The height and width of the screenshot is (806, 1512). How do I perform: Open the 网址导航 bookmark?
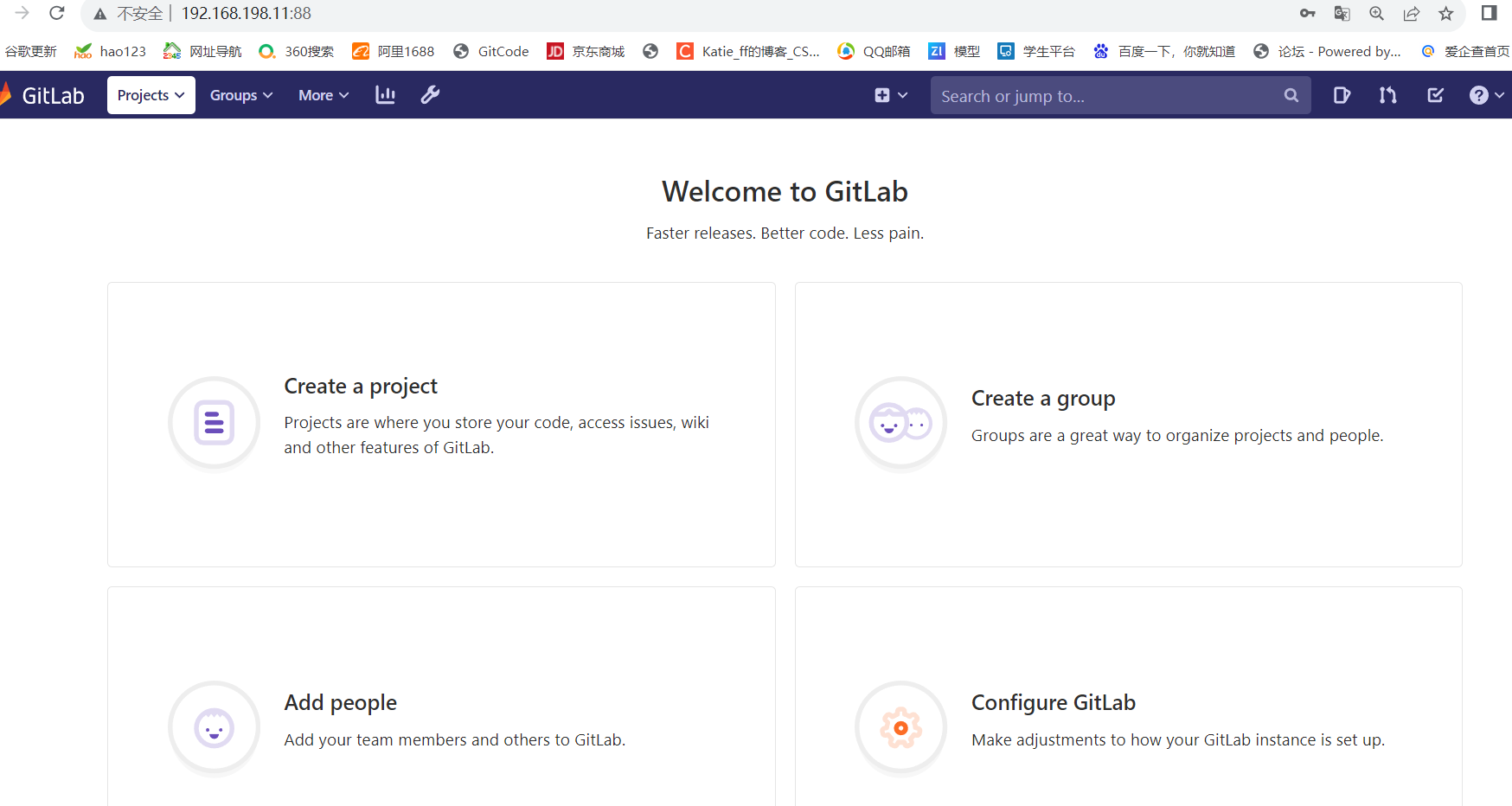(203, 51)
